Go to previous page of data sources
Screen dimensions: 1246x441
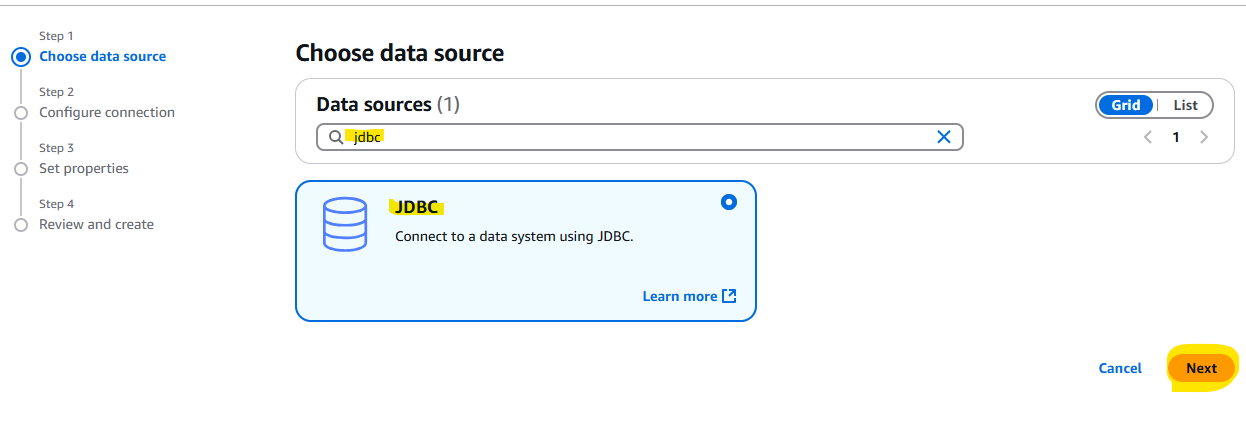[x=1148, y=137]
